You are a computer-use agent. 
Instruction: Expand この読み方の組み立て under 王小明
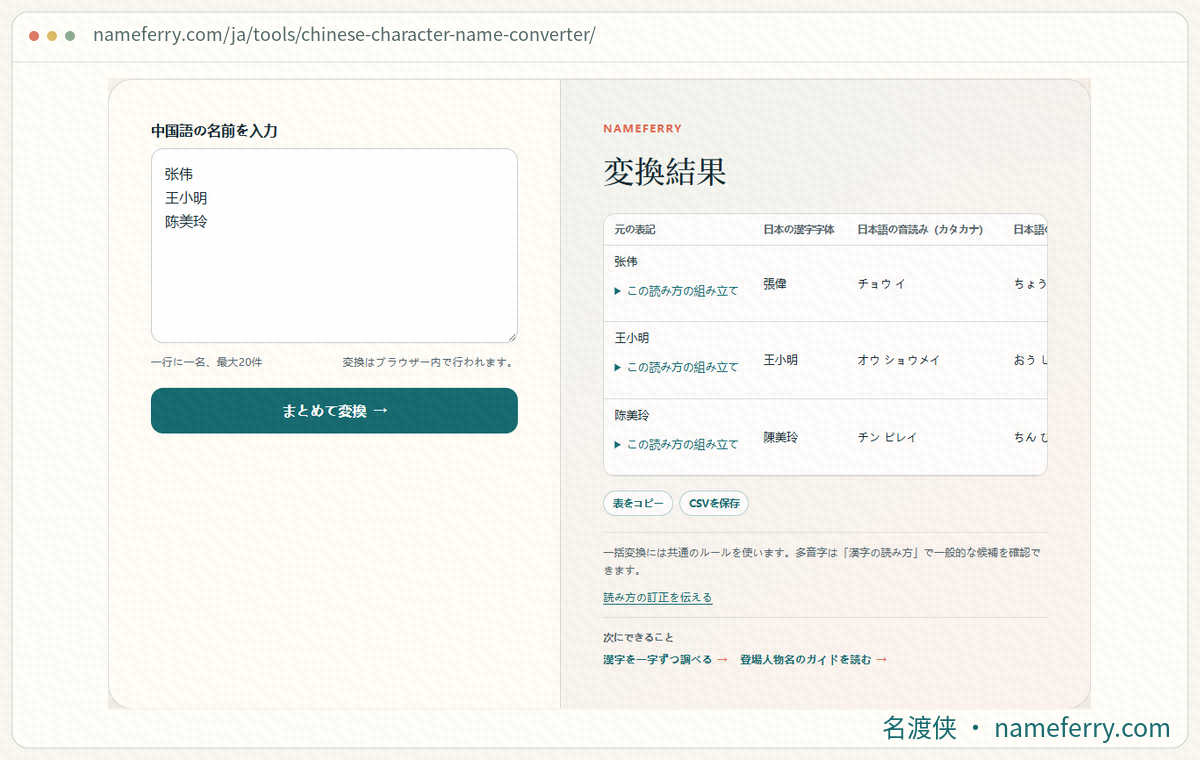coord(676,367)
